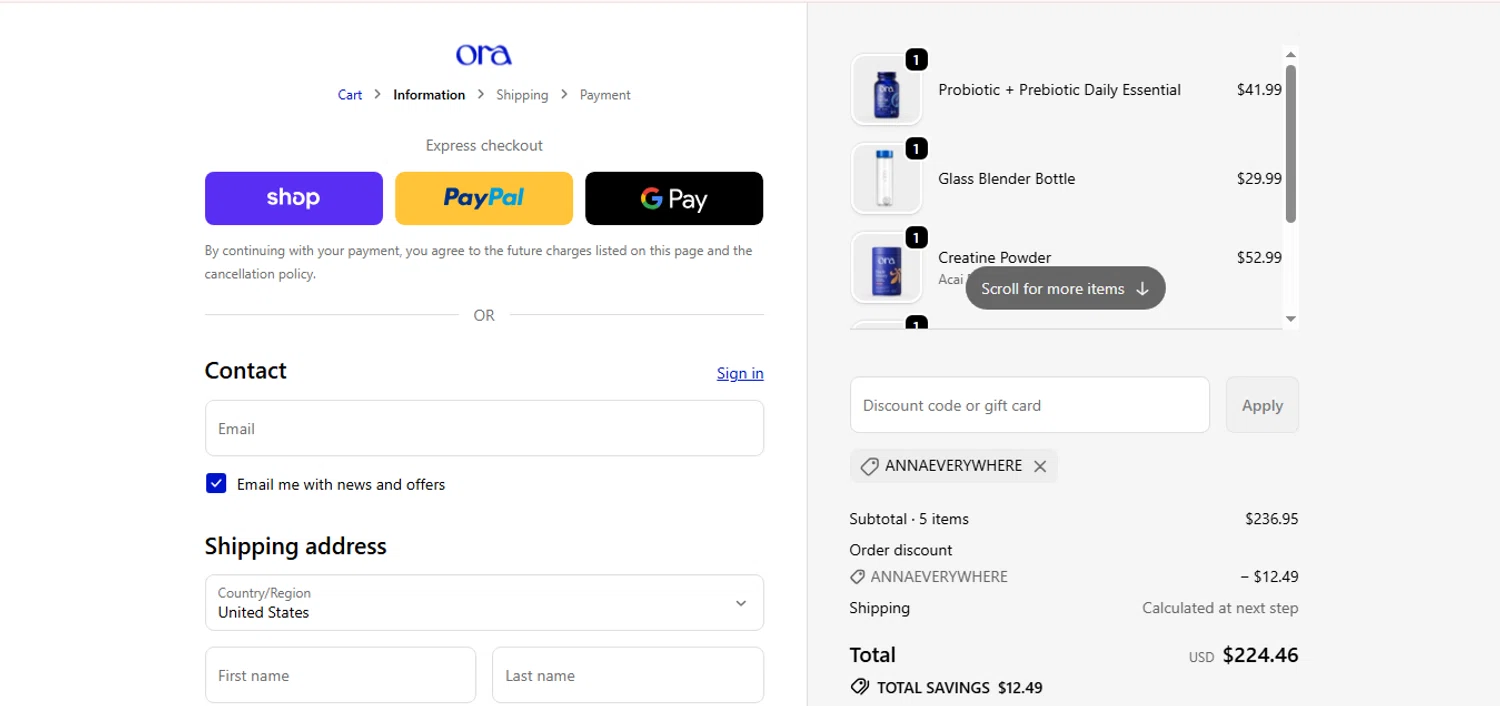Focus the Last name field

pos(628,675)
